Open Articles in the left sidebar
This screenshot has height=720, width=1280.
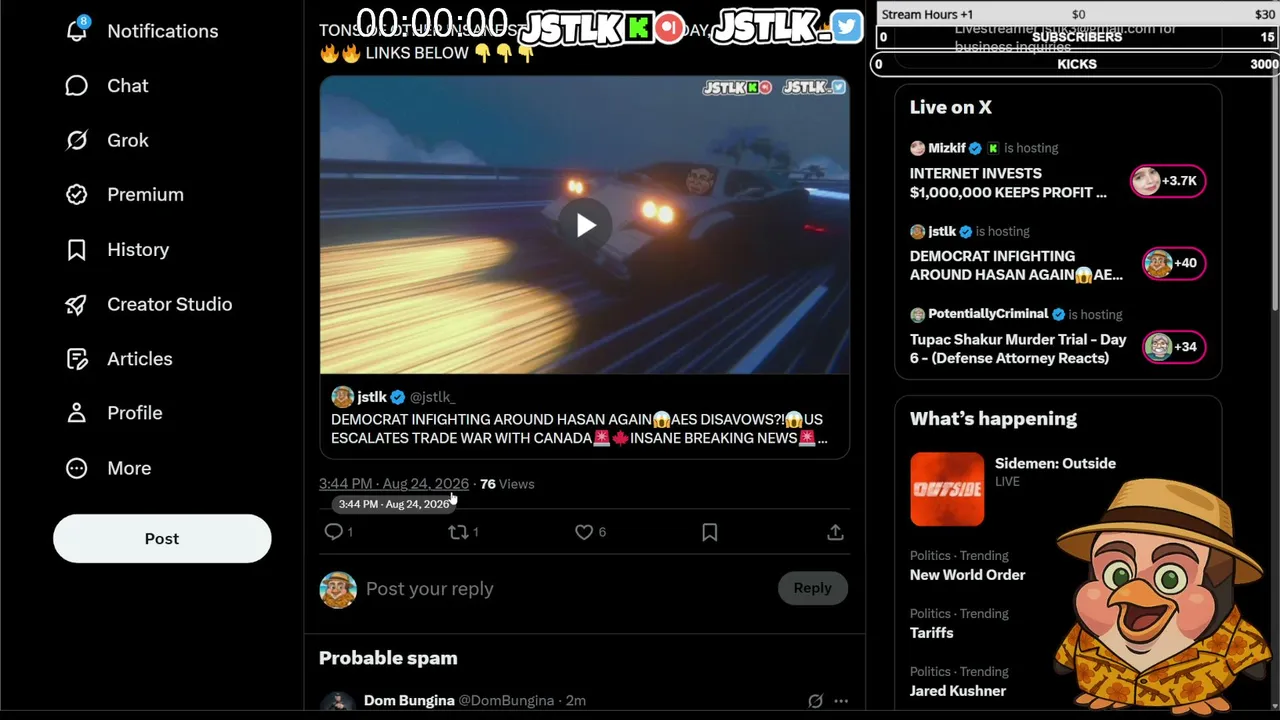(x=119, y=359)
